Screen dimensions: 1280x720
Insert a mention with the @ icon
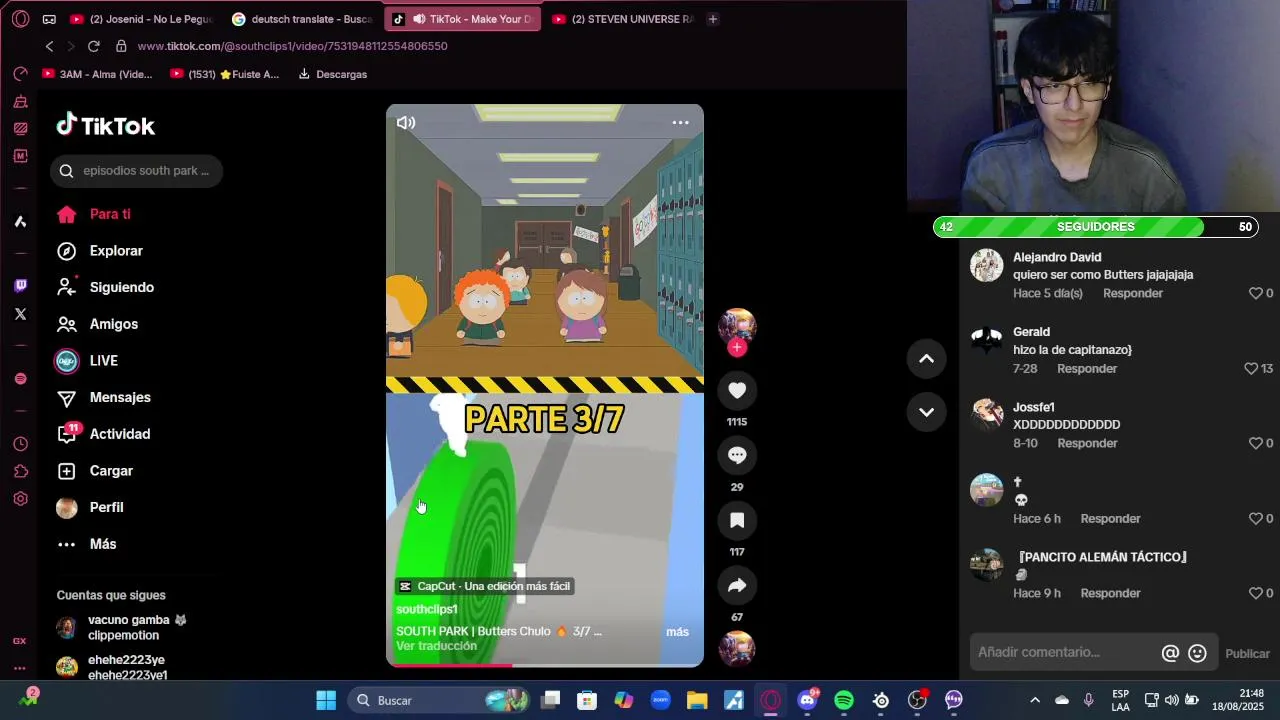[x=1170, y=653]
